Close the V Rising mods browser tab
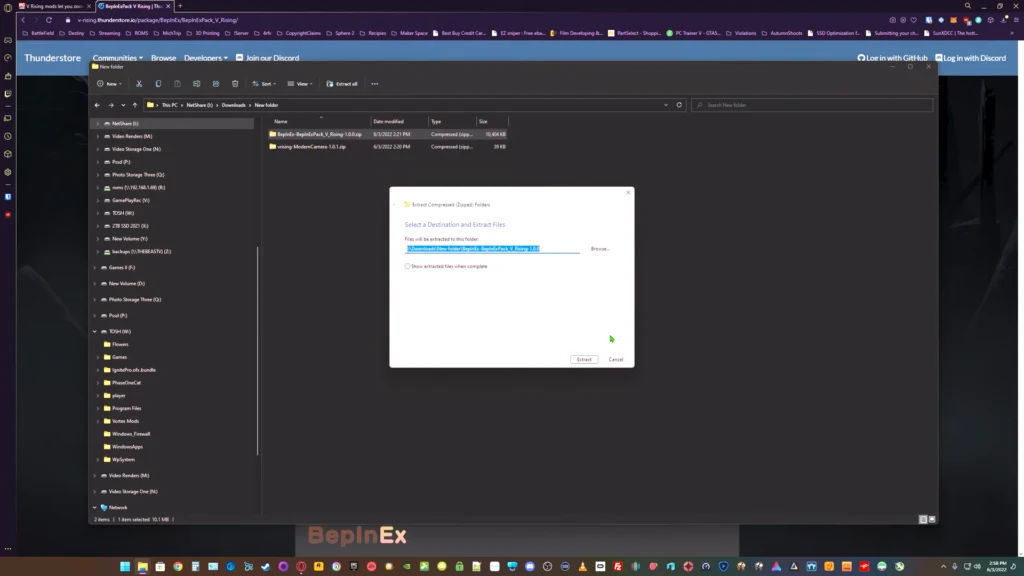This screenshot has height=576, width=1024. (89, 6)
